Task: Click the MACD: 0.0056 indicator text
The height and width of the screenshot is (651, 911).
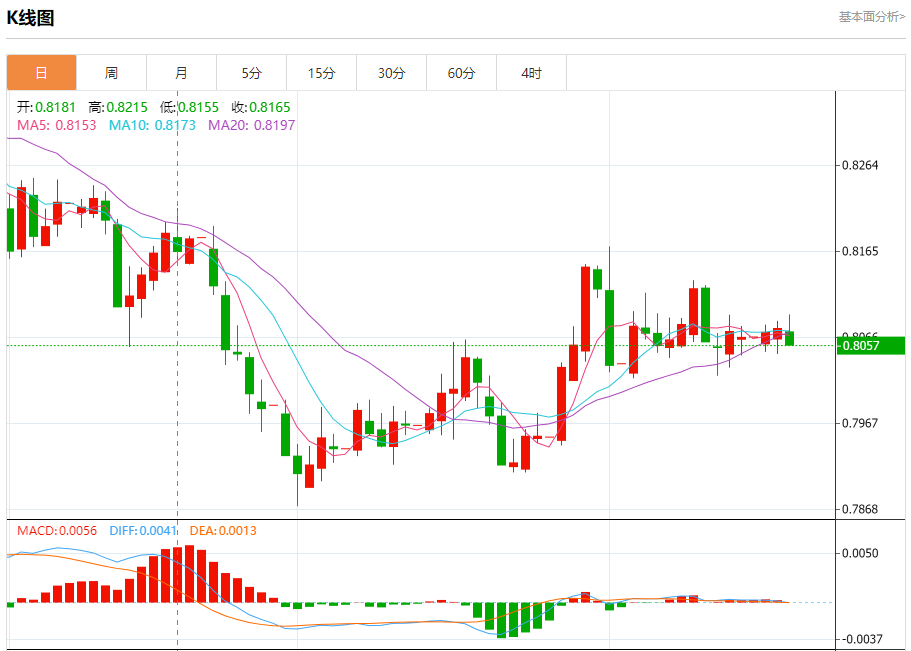Action: [57, 530]
